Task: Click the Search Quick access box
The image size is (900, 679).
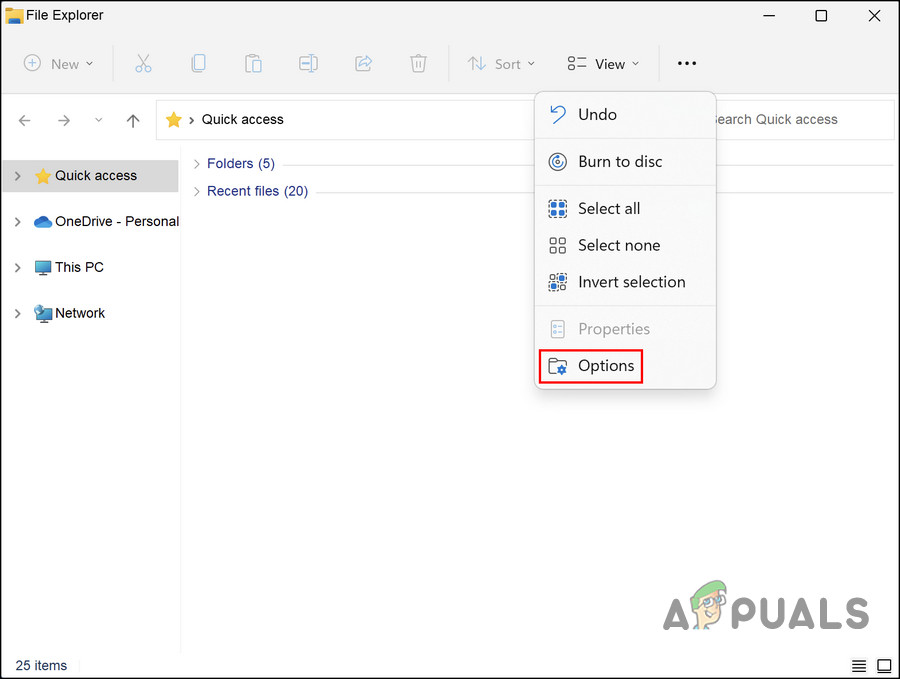Action: pos(805,119)
